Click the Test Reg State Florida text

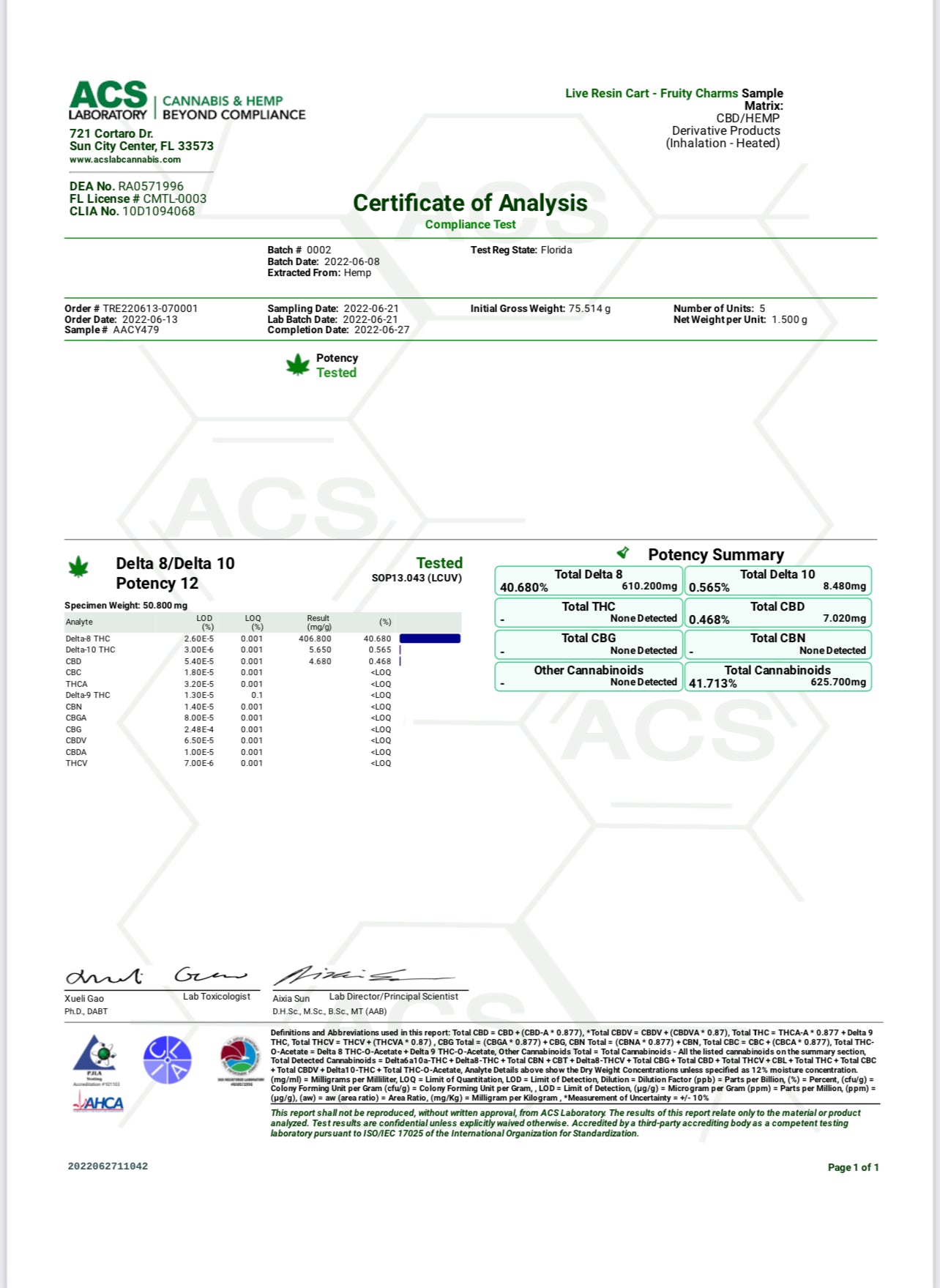pyautogui.click(x=521, y=250)
